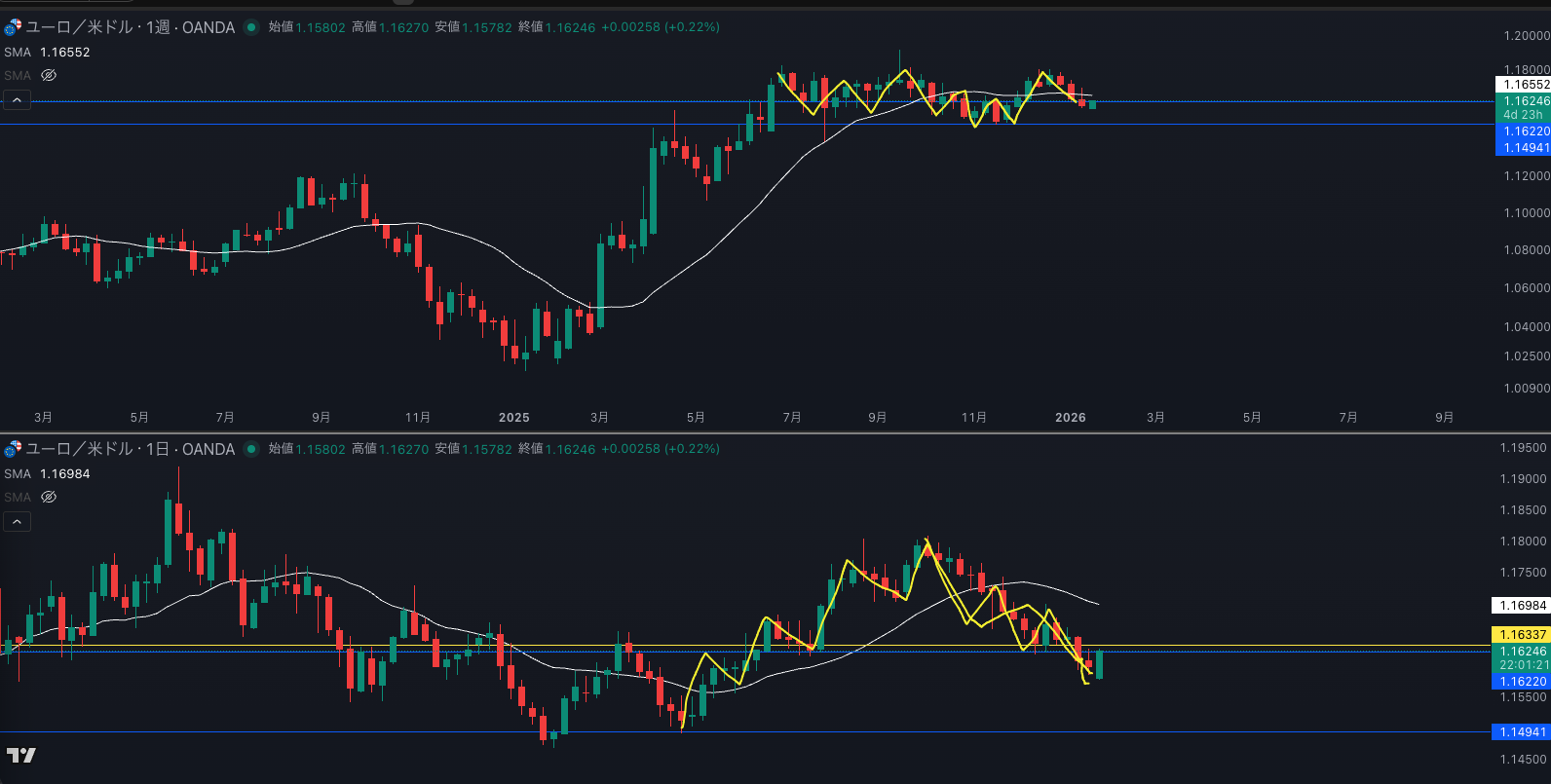Click the 2025 label on the time axis
This screenshot has height=784, width=1551.
pyautogui.click(x=513, y=417)
